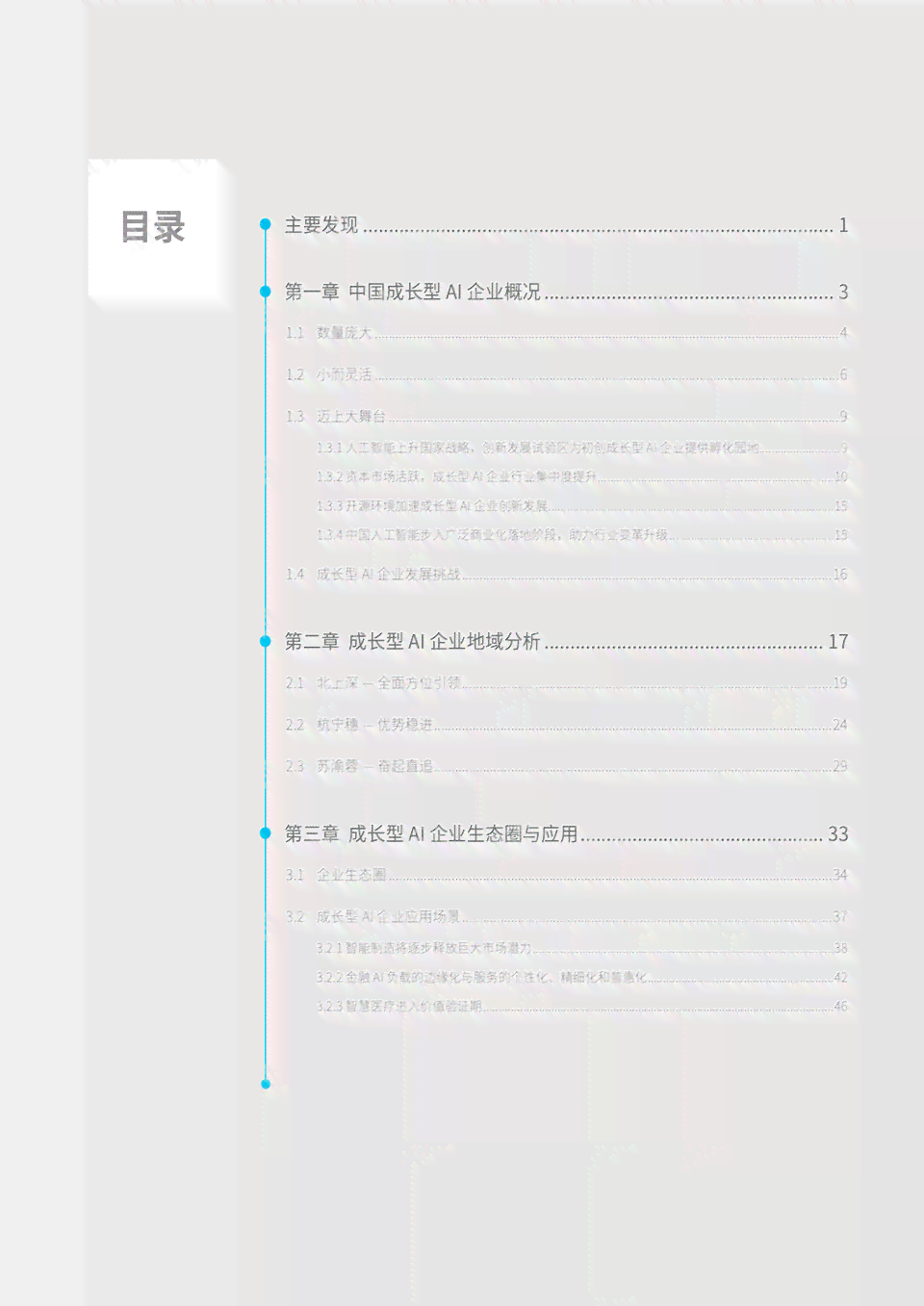Click the blue timeline dot beside '第三章'
The width and height of the screenshot is (924, 1306).
(x=266, y=833)
